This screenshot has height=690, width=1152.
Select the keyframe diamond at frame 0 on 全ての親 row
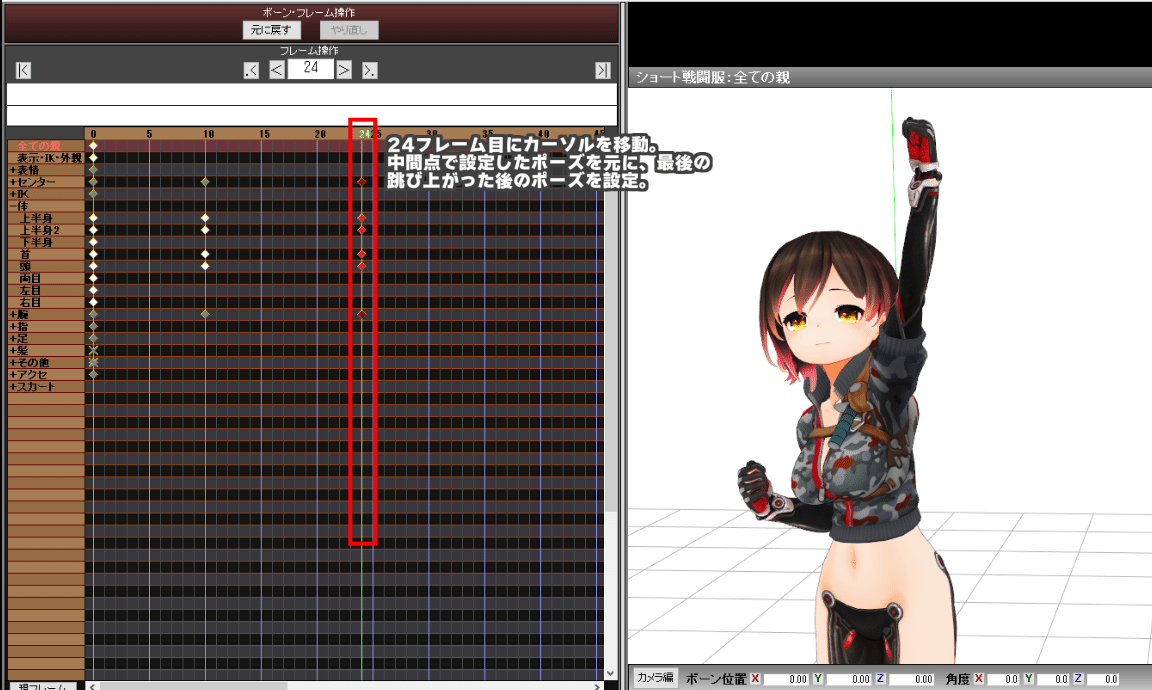click(x=93, y=145)
